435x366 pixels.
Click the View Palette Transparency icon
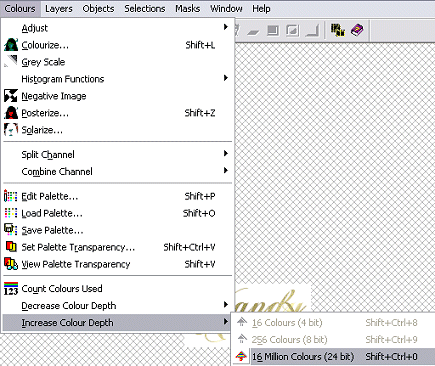11,264
